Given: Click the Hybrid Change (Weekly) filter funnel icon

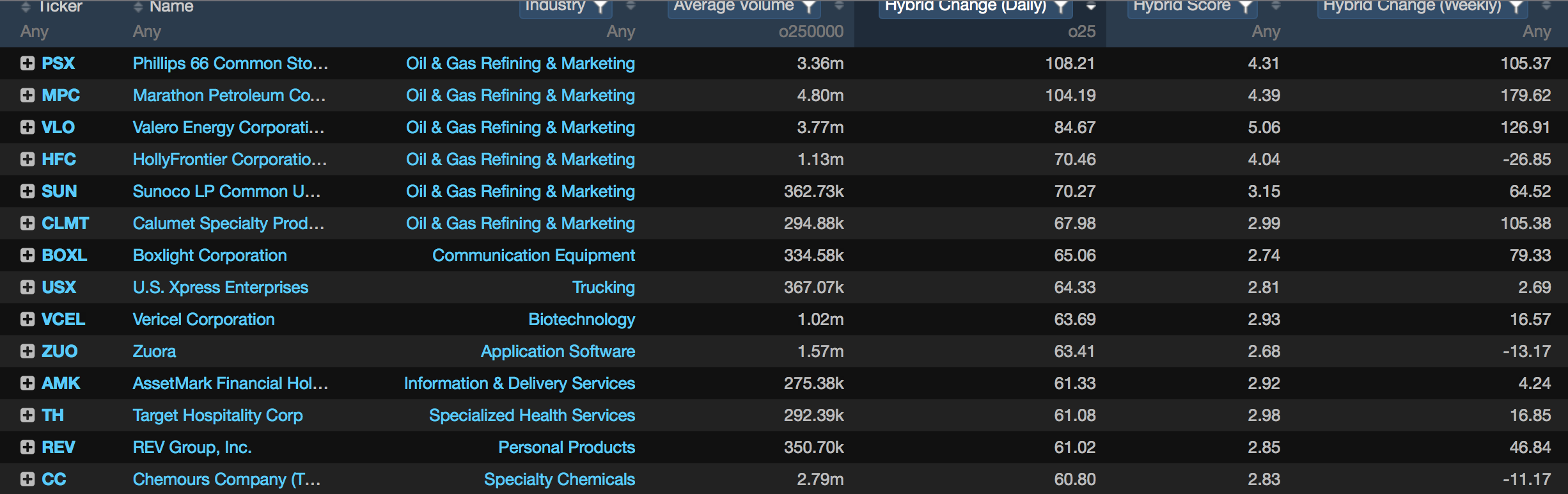Looking at the screenshot, I should click(x=1516, y=7).
